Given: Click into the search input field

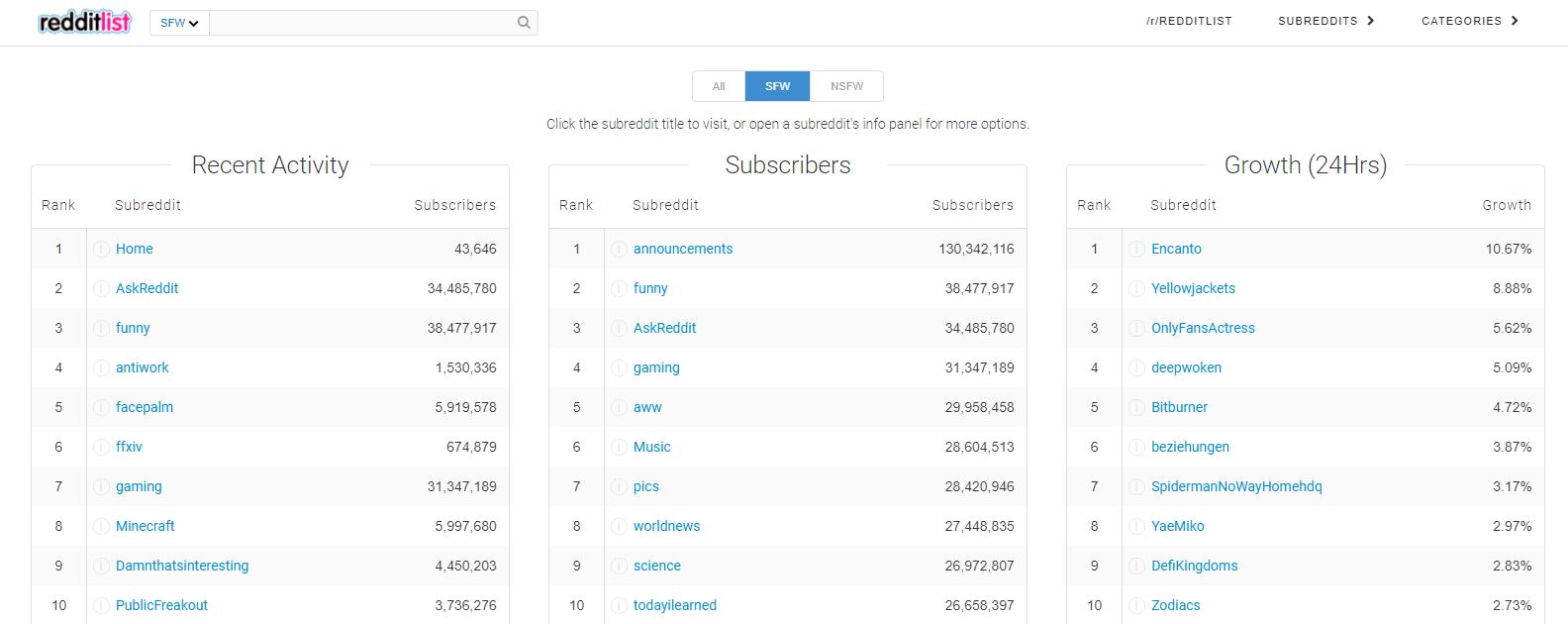Looking at the screenshot, I should (x=361, y=23).
